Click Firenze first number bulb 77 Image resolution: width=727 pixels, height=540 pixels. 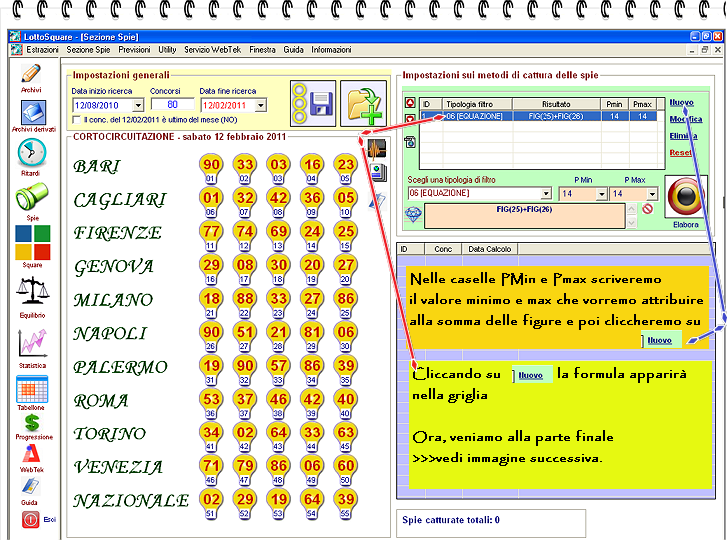click(211, 235)
